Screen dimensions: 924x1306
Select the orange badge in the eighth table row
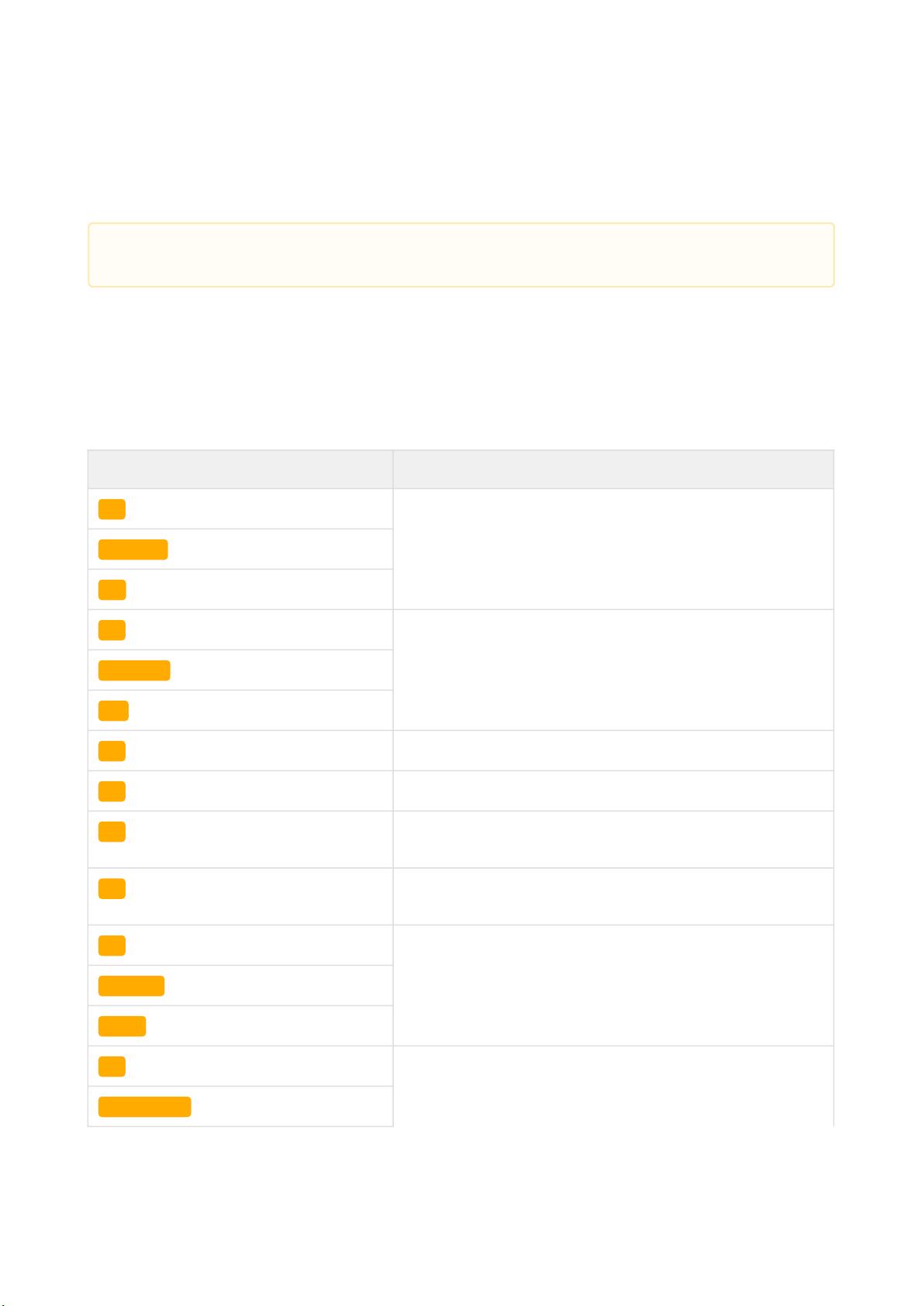click(x=112, y=791)
